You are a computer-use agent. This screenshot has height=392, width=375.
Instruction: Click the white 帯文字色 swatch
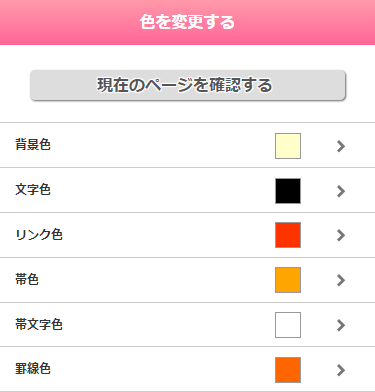288,325
